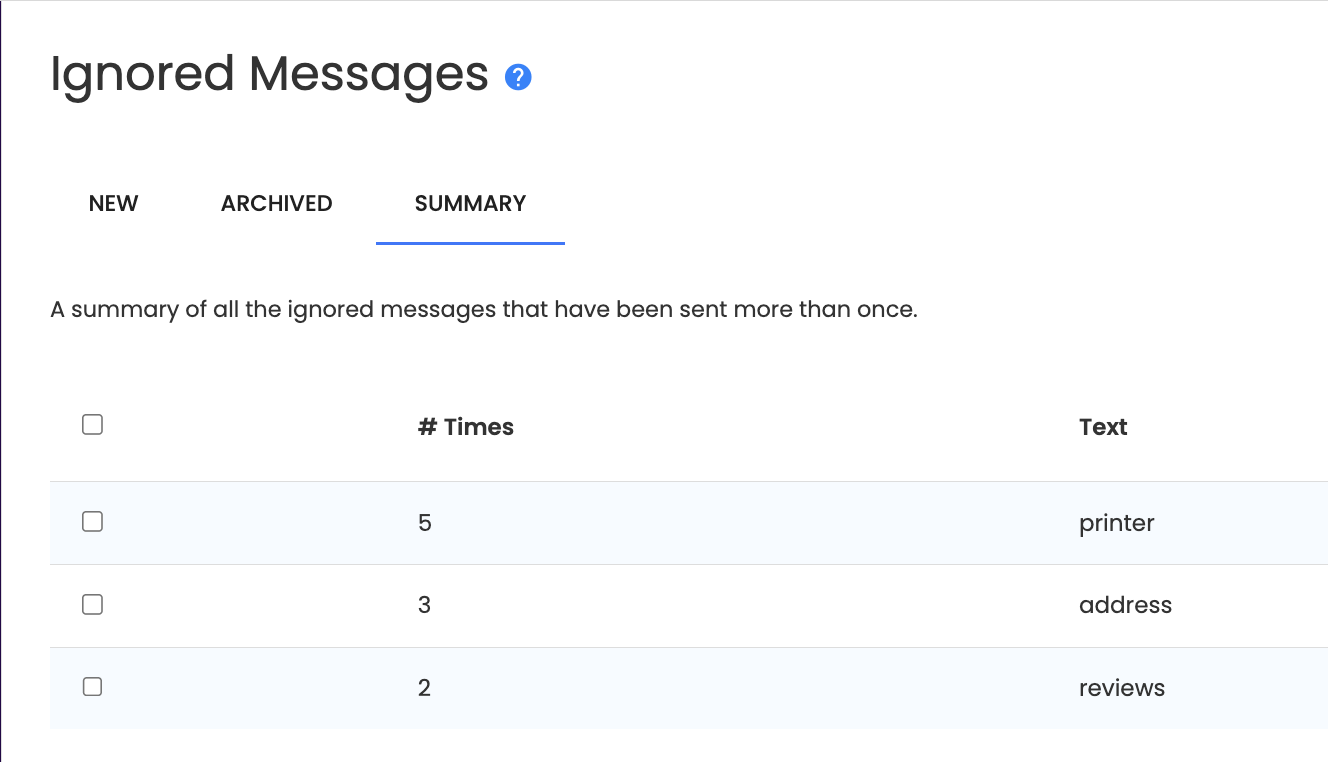Sort by the # Times column header
This screenshot has height=762, width=1328.
click(x=465, y=427)
